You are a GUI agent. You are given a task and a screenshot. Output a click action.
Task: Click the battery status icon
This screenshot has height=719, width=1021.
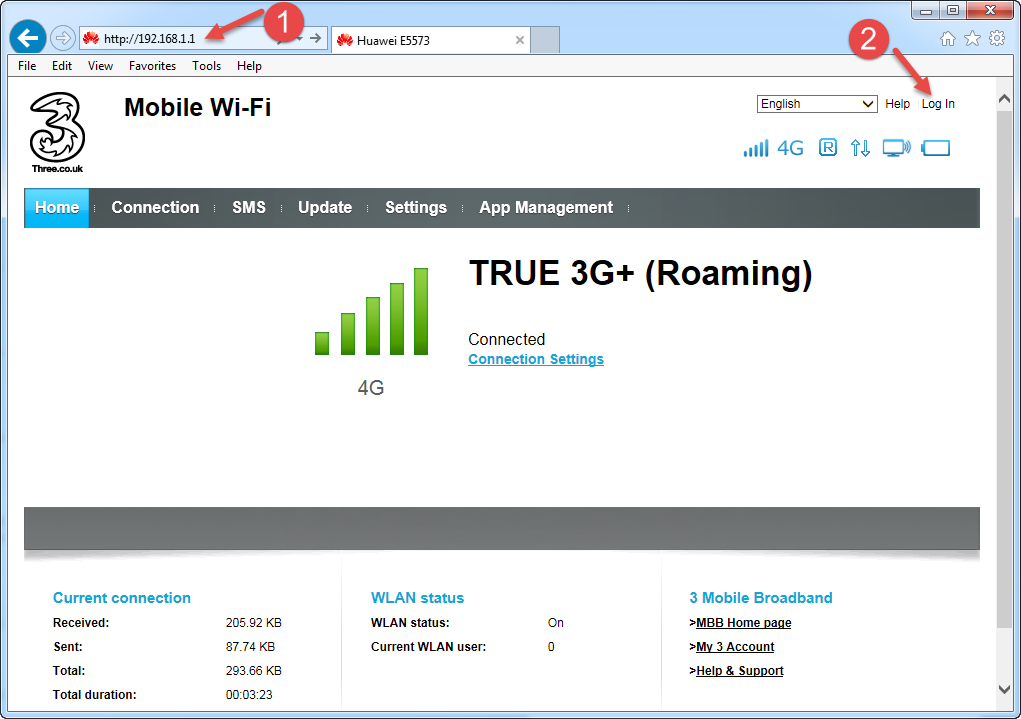click(x=936, y=148)
